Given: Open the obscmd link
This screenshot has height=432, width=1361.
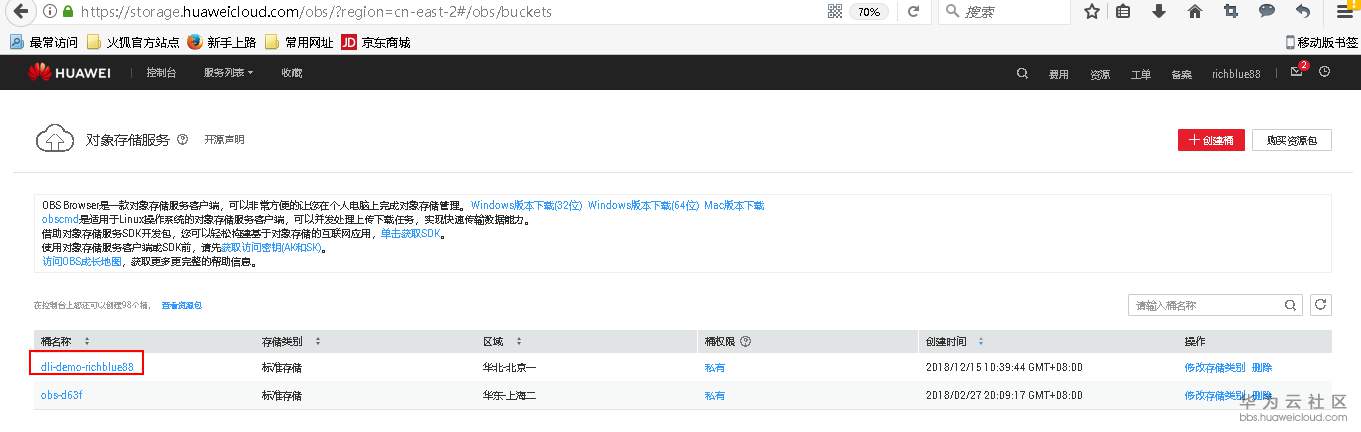Looking at the screenshot, I should click(60, 219).
